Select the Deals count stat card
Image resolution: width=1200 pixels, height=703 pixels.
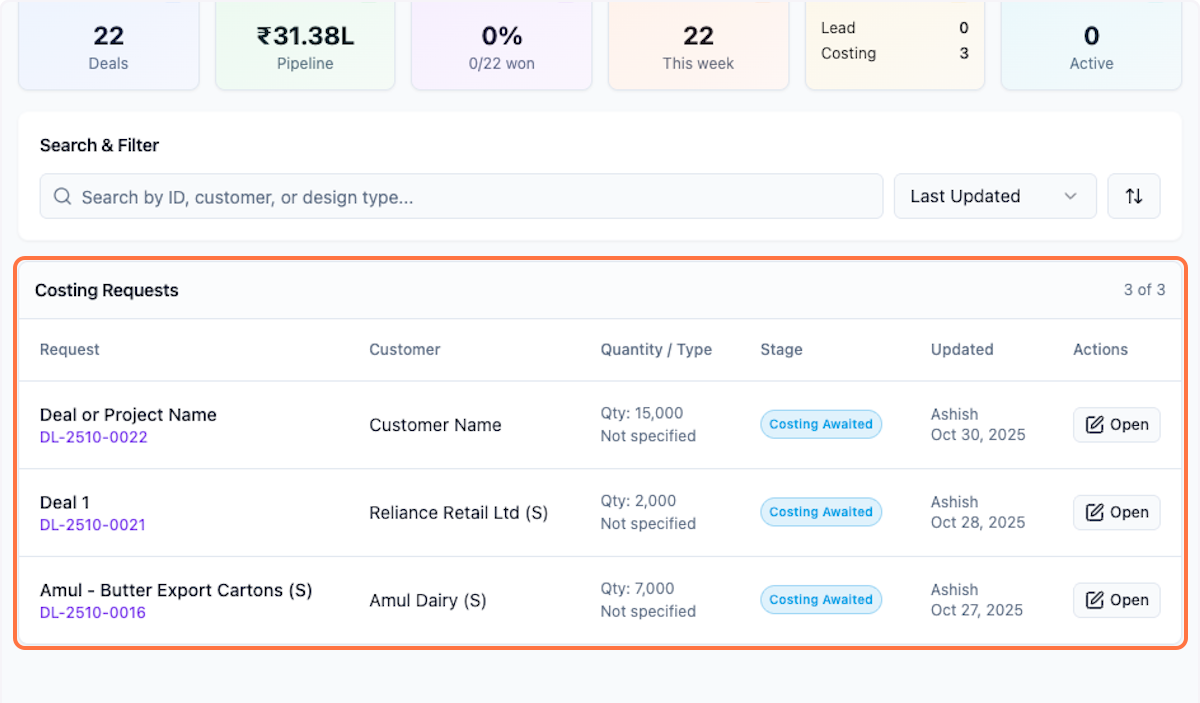[x=109, y=46]
